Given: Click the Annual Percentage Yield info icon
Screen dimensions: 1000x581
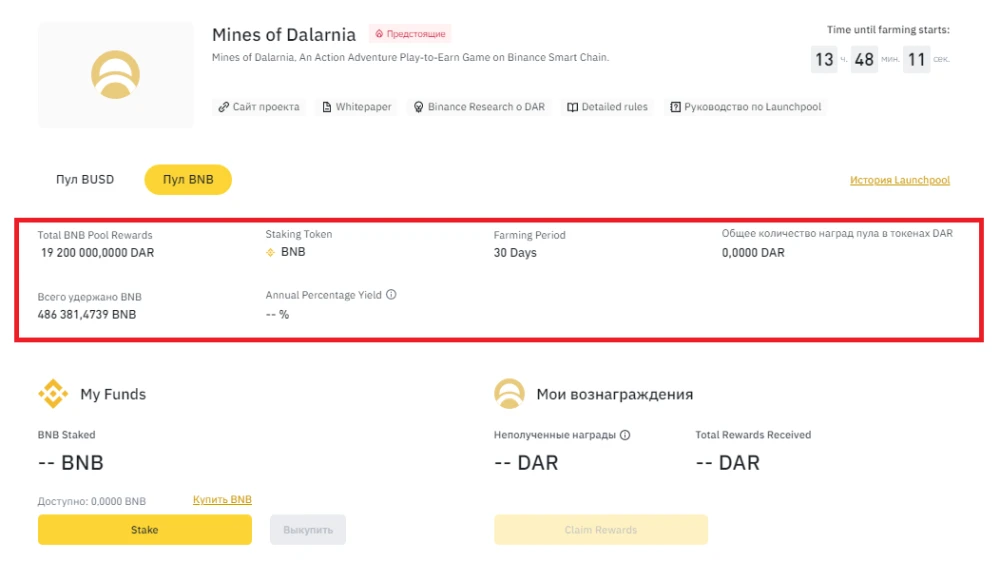Looking at the screenshot, I should [x=391, y=295].
